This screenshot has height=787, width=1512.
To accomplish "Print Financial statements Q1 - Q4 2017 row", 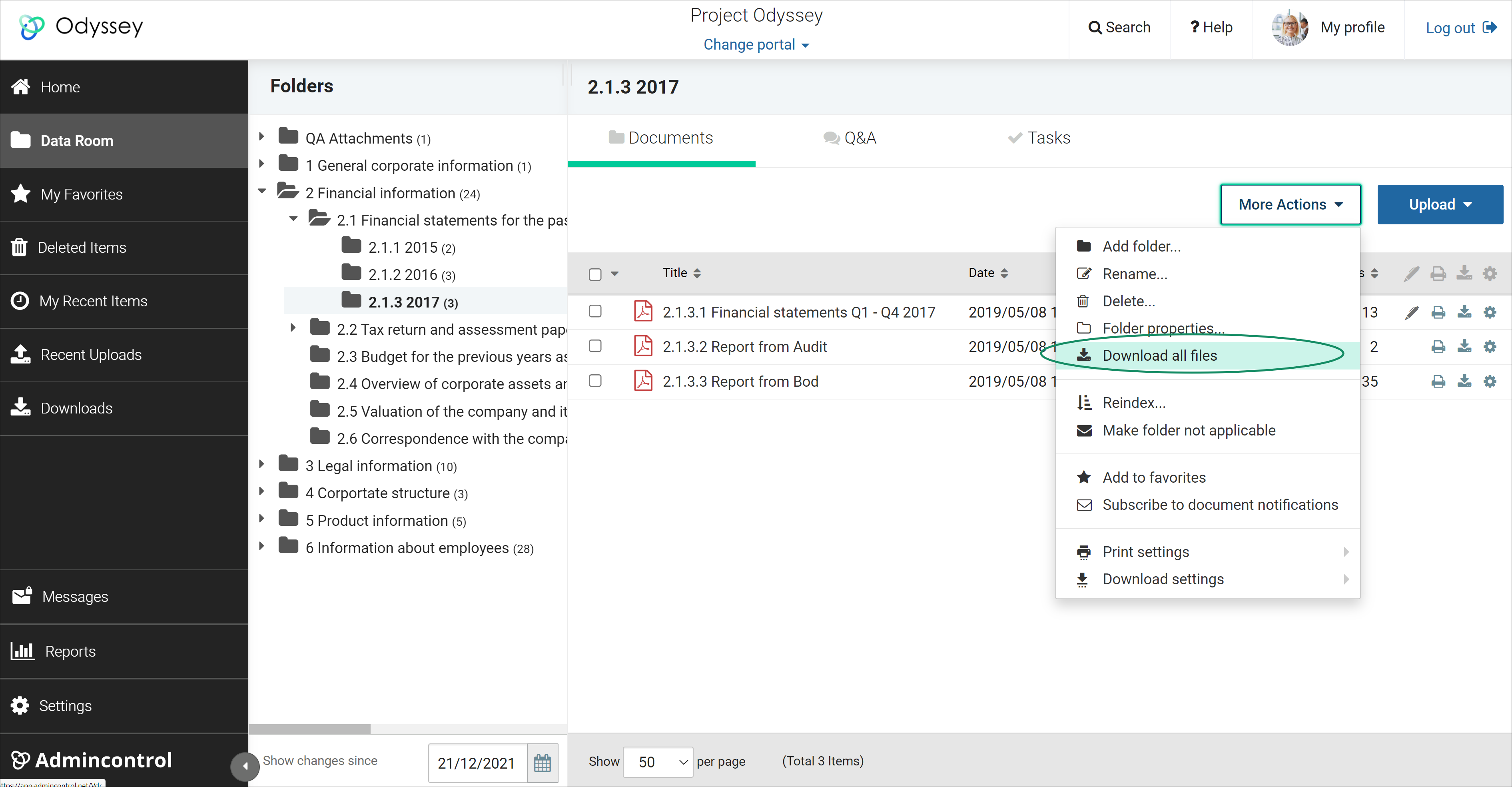I will [1438, 312].
